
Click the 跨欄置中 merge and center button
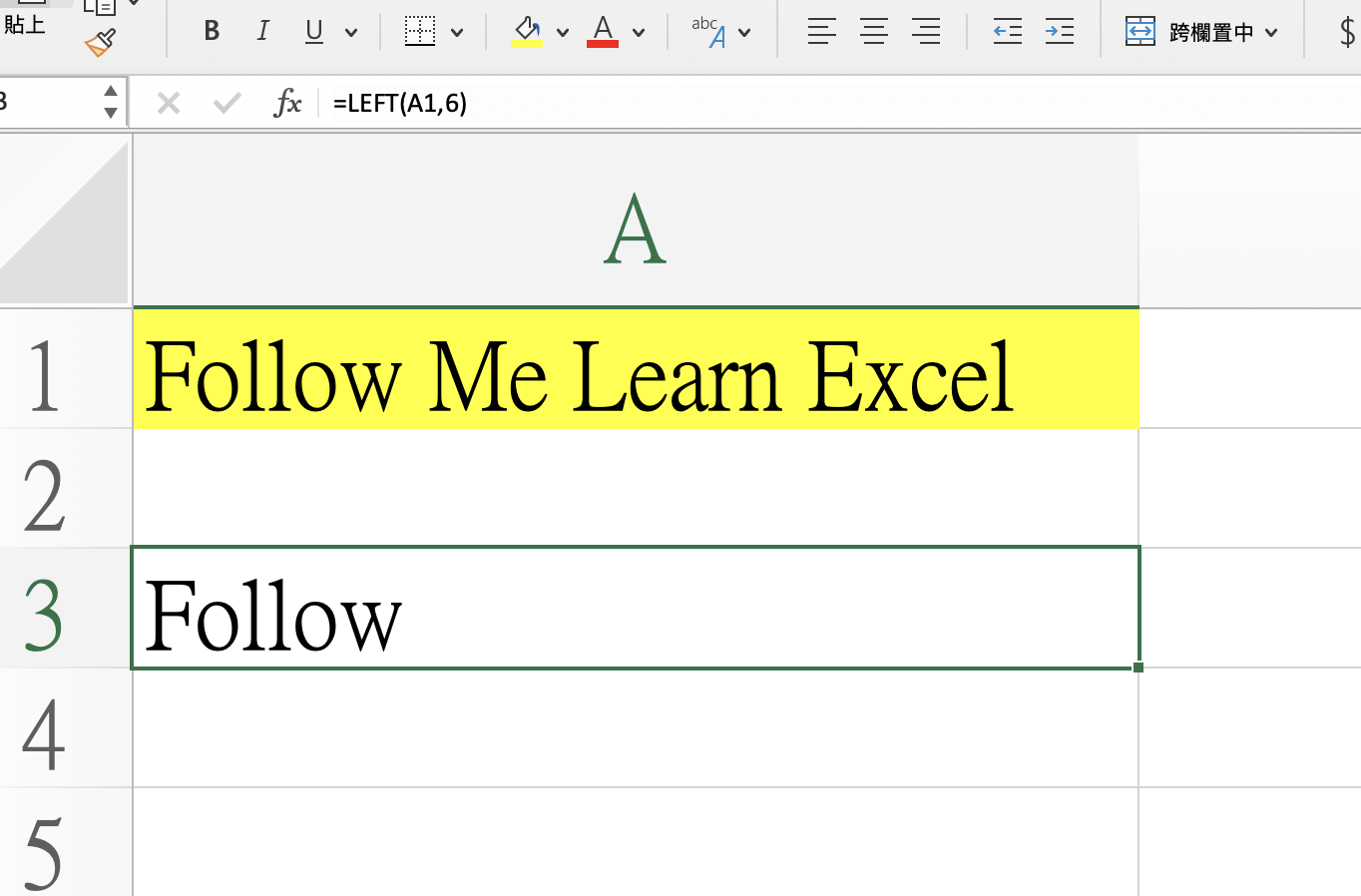click(1189, 32)
